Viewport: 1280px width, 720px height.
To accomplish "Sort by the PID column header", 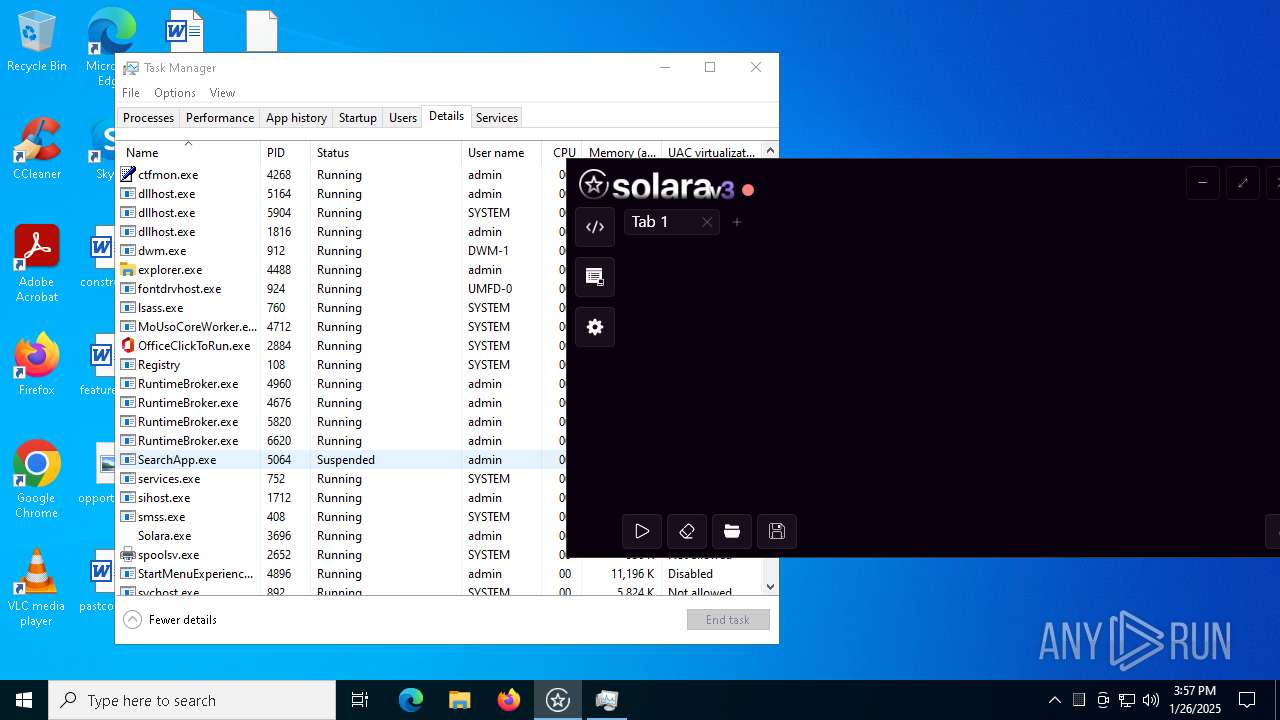I will tap(285, 152).
